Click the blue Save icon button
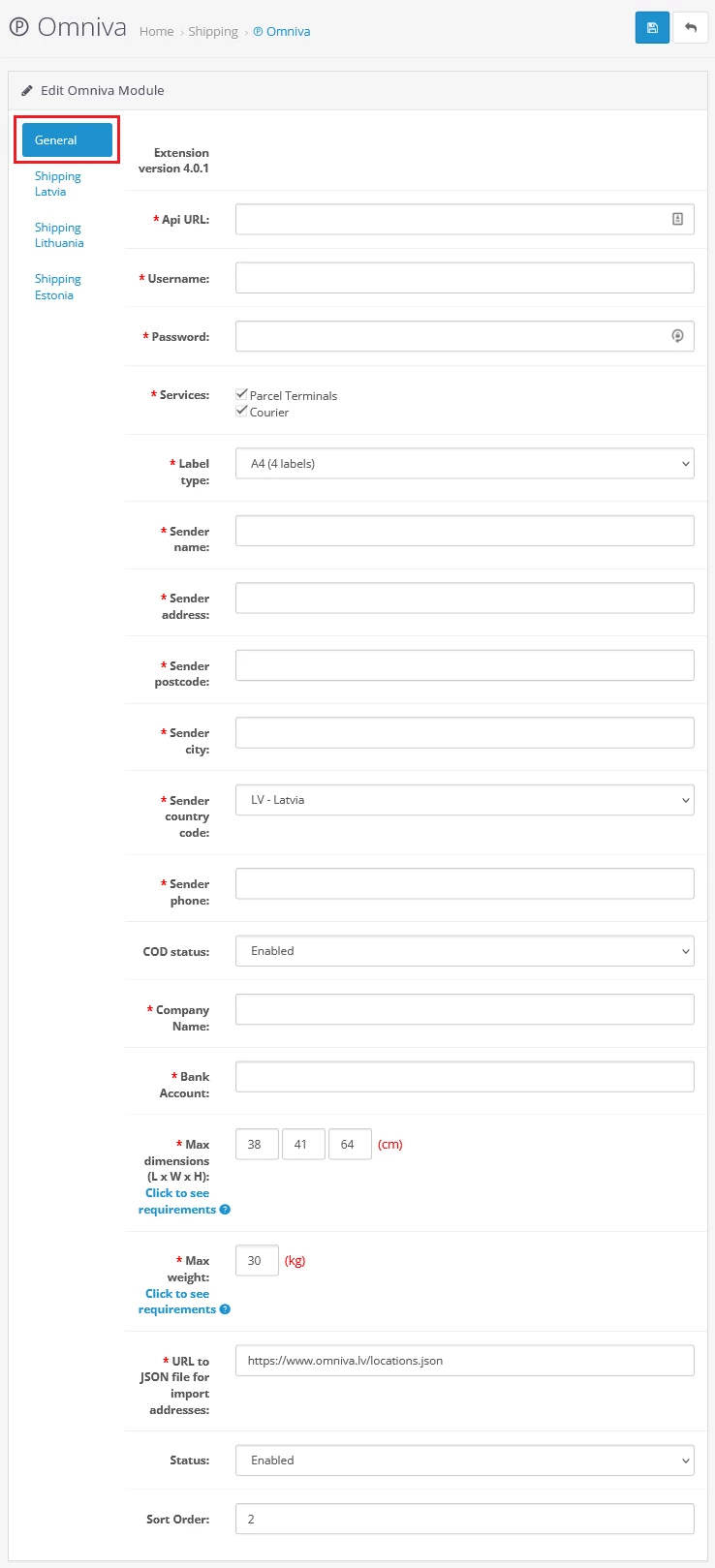Viewport: 715px width, 1568px height. click(652, 28)
